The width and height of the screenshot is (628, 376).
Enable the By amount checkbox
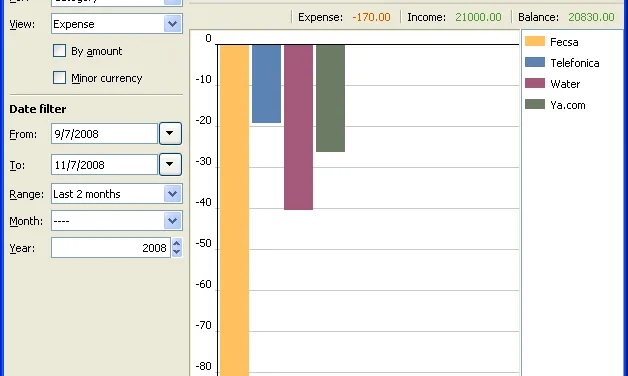59,51
